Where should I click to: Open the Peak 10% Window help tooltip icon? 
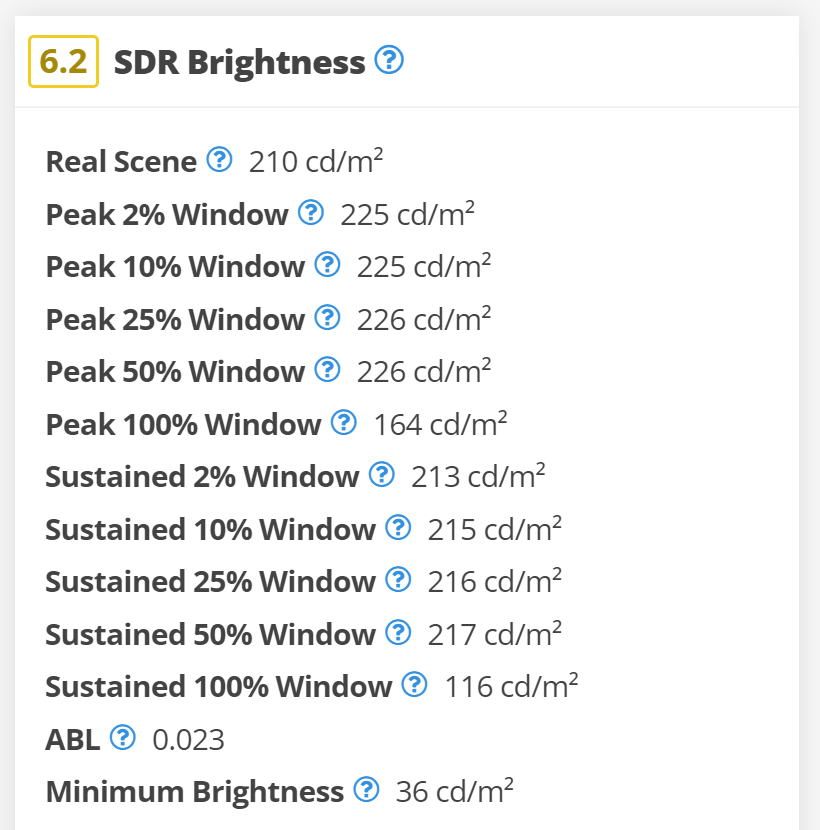click(328, 264)
